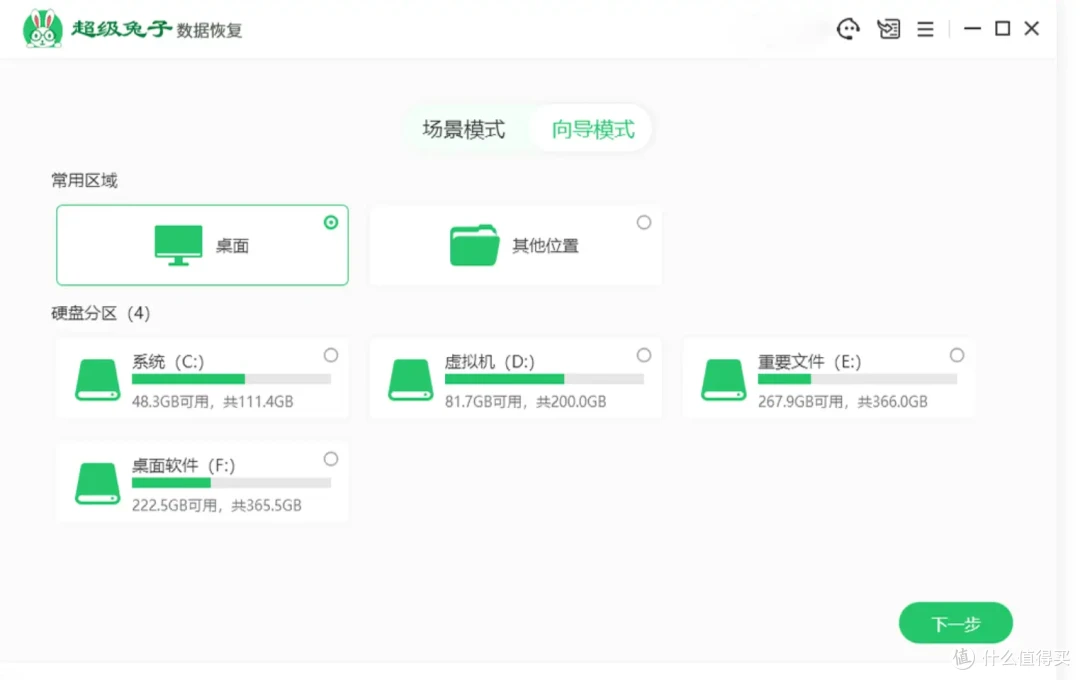Image resolution: width=1080 pixels, height=680 pixels.
Task: Click the green folder icon for 其他位置
Action: (474, 245)
